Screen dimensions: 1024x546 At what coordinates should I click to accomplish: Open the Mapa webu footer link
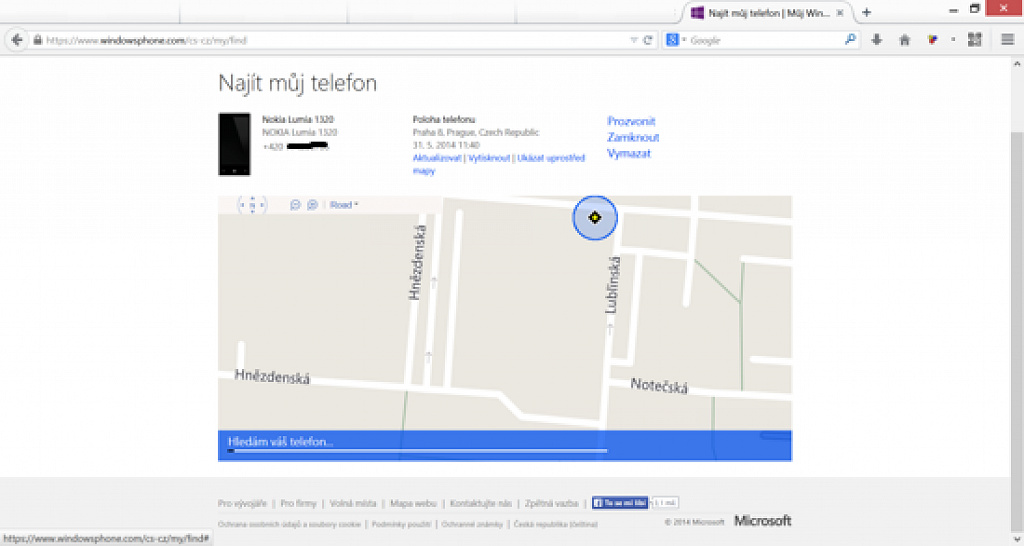pos(413,503)
